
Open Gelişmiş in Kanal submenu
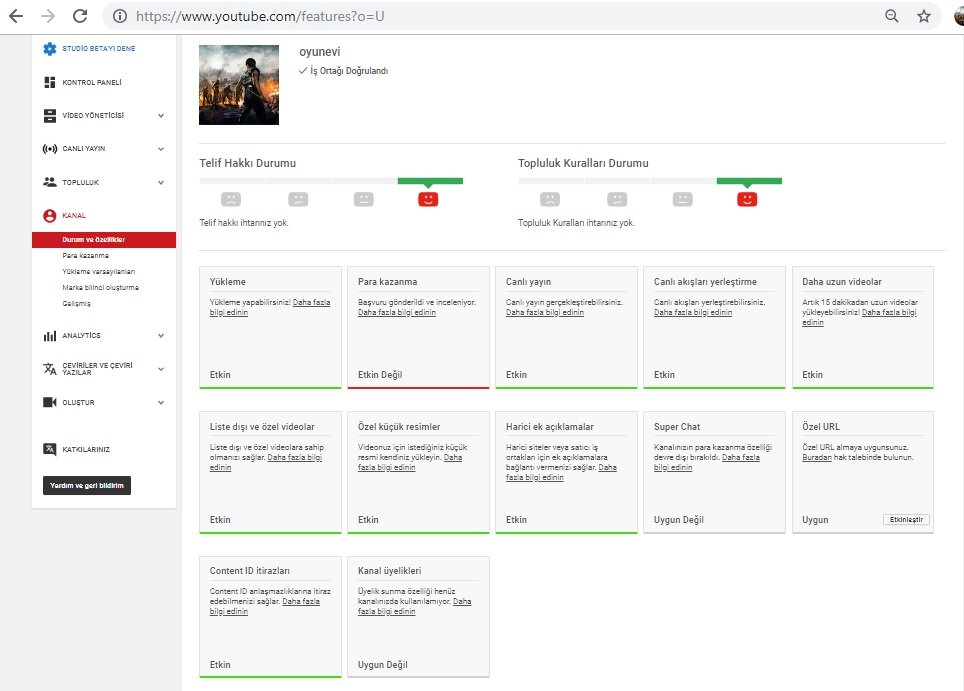coord(76,304)
